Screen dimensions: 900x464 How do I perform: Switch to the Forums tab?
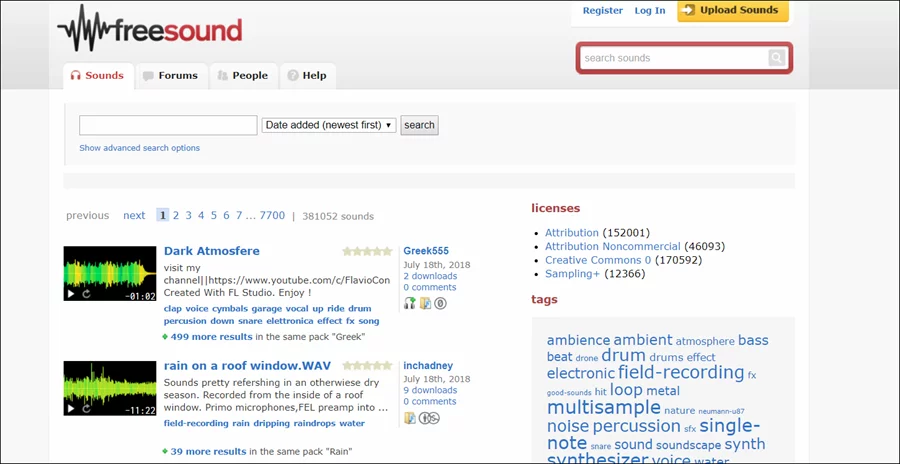pos(170,75)
